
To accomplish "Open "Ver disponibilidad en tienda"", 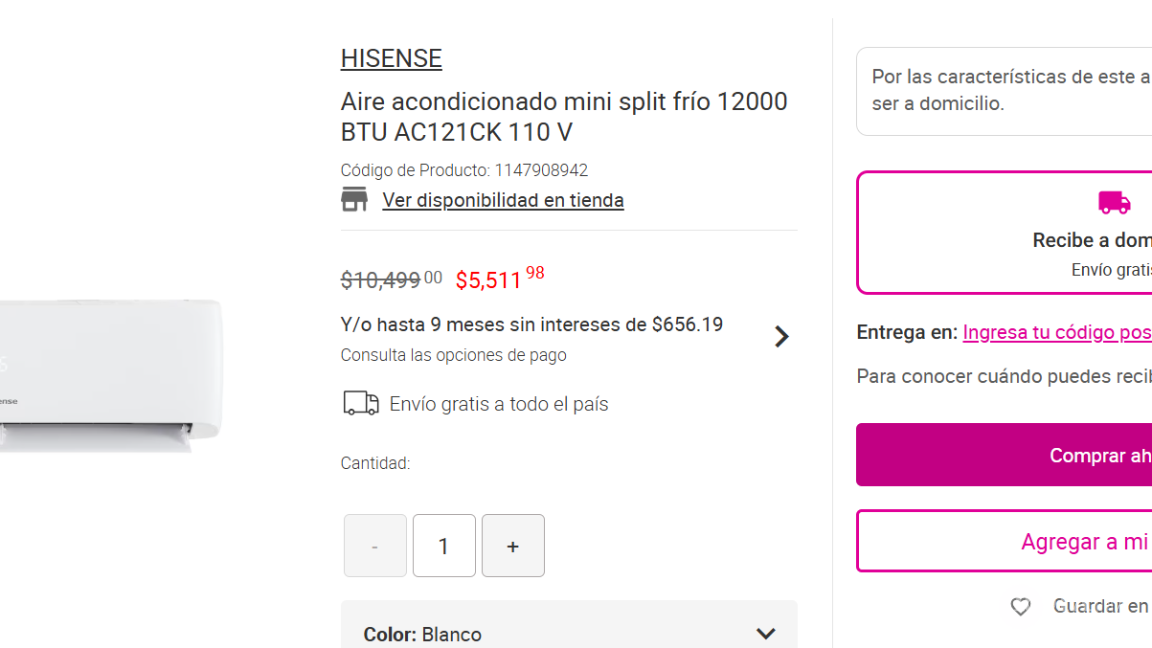I will 503,200.
